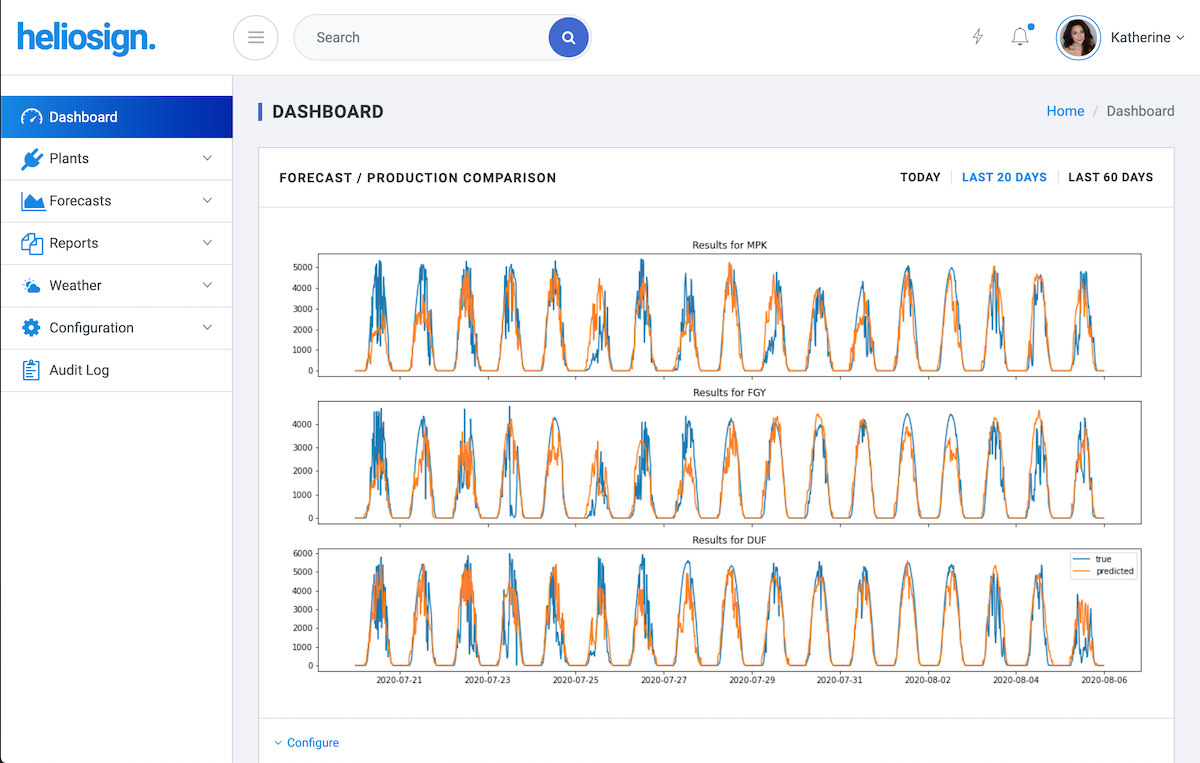Expand the Reports submenu chevron

pos(207,243)
